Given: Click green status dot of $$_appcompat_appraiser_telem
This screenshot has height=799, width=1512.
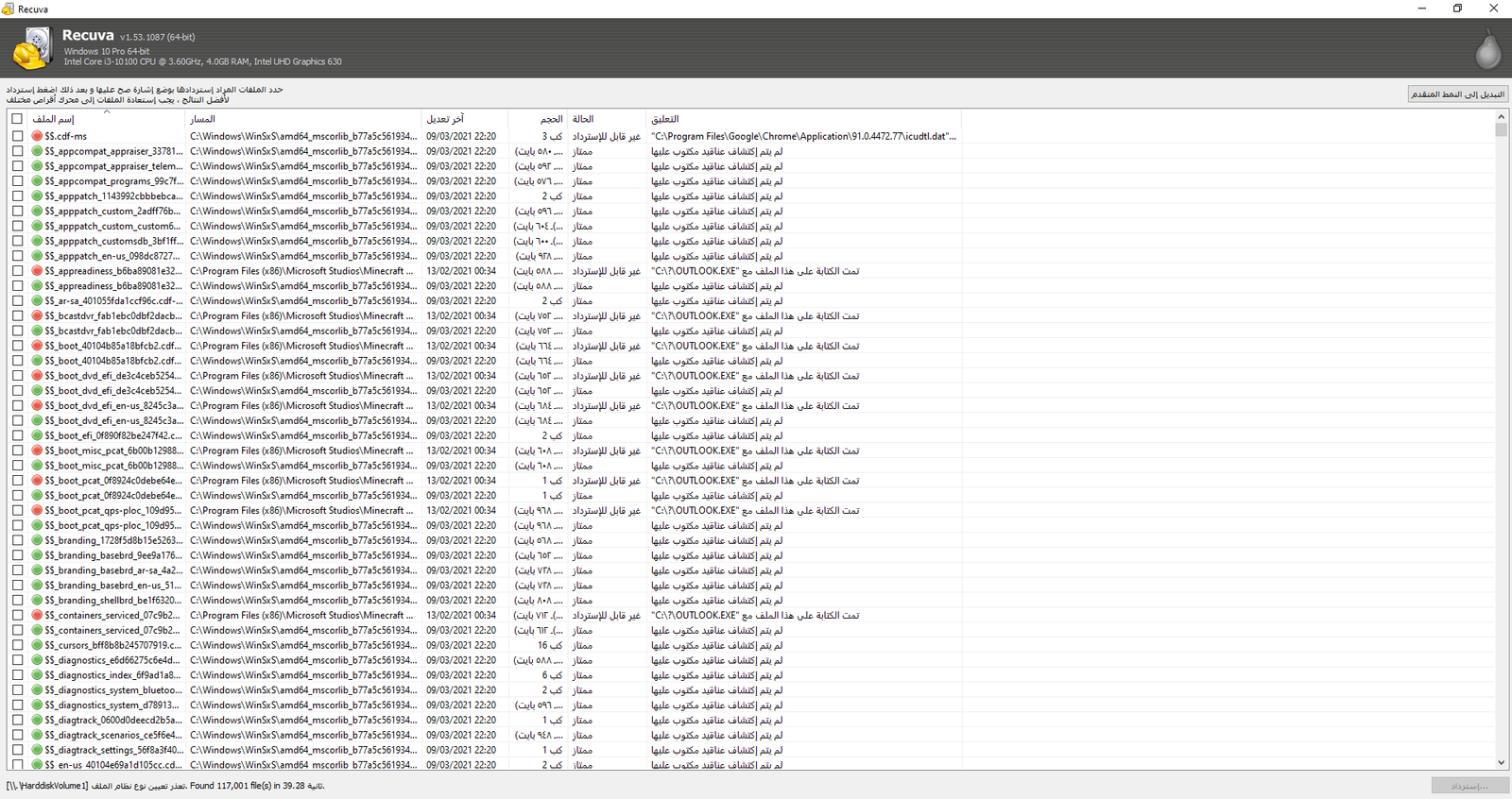Looking at the screenshot, I should tap(38, 166).
